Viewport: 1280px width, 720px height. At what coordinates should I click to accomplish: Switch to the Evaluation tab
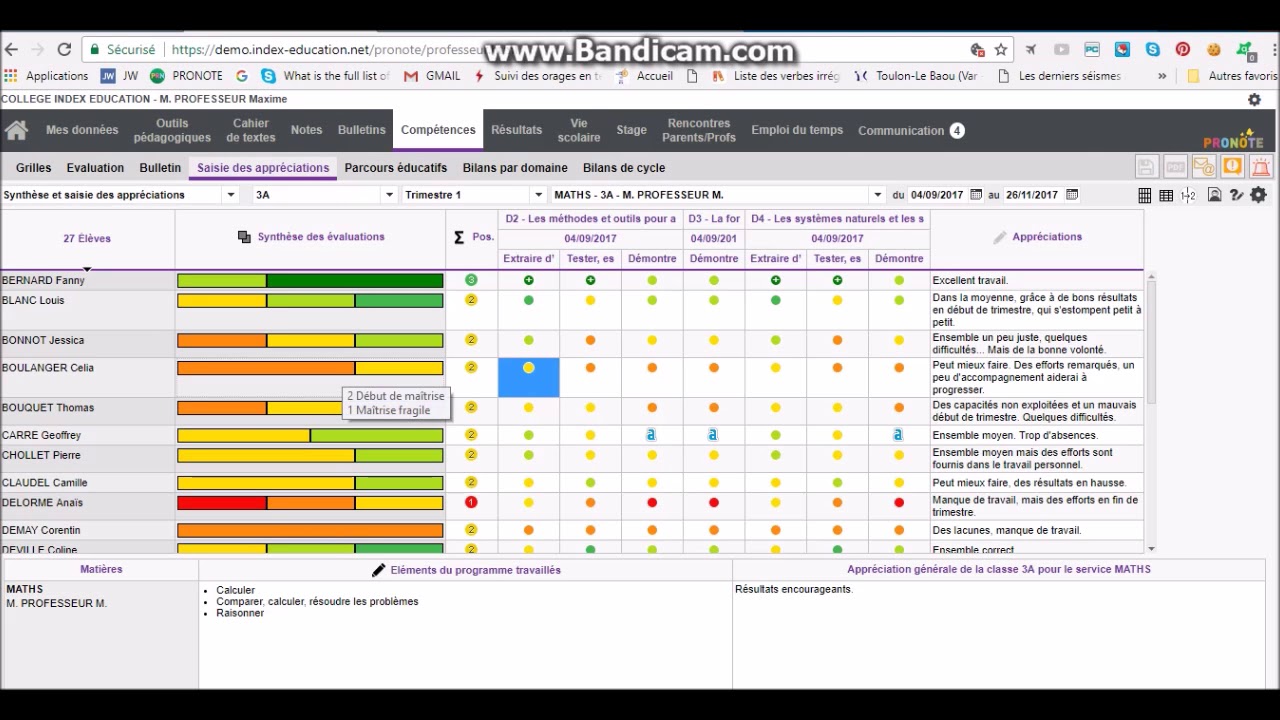[95, 168]
